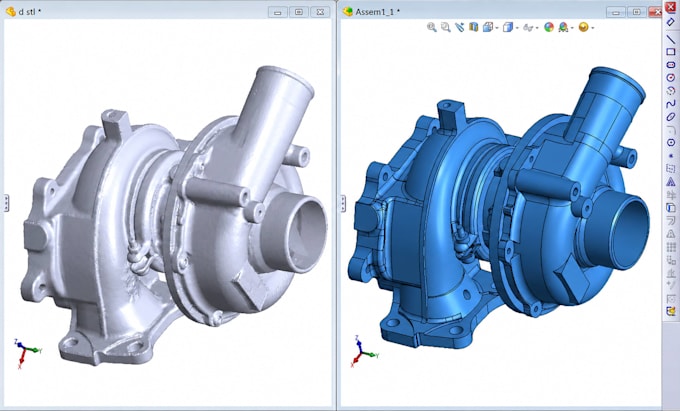
Task: Click the 'd stl *' window title
Action: pos(30,12)
